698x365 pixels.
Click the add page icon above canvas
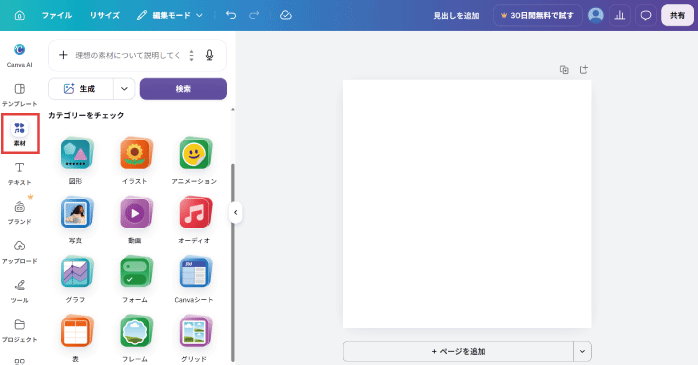(584, 69)
